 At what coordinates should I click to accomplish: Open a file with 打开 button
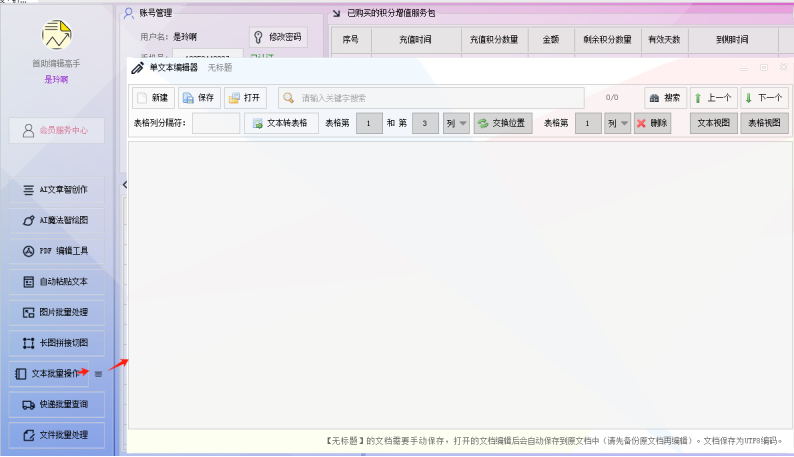click(x=245, y=98)
